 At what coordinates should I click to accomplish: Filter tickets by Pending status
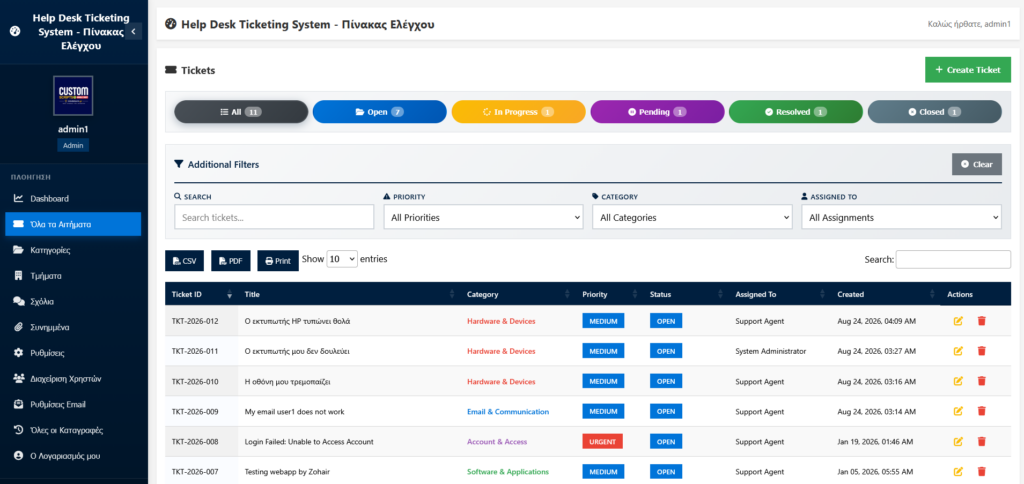tap(657, 112)
